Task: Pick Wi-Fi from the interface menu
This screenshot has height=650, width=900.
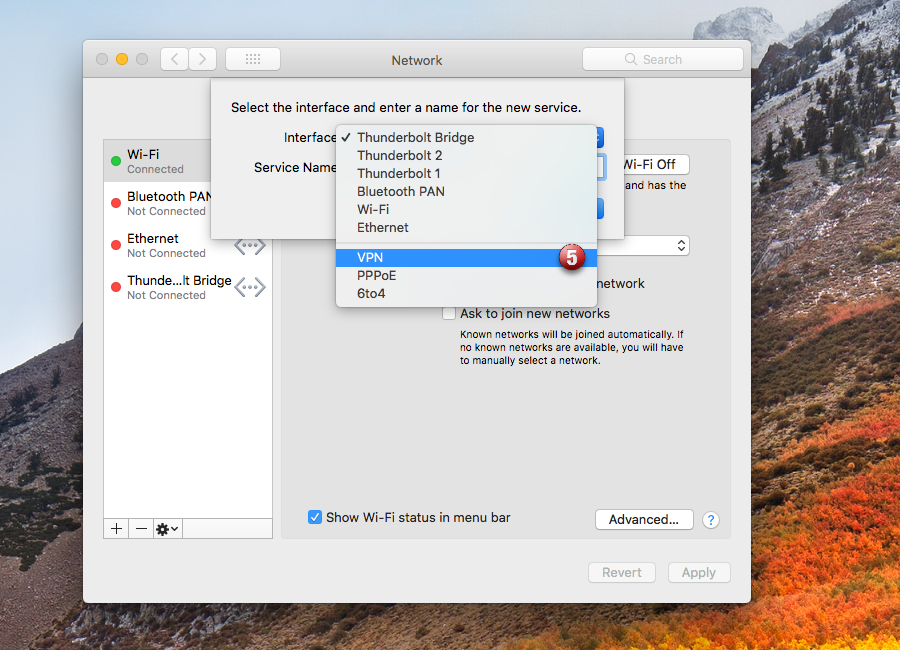Action: pos(466,210)
